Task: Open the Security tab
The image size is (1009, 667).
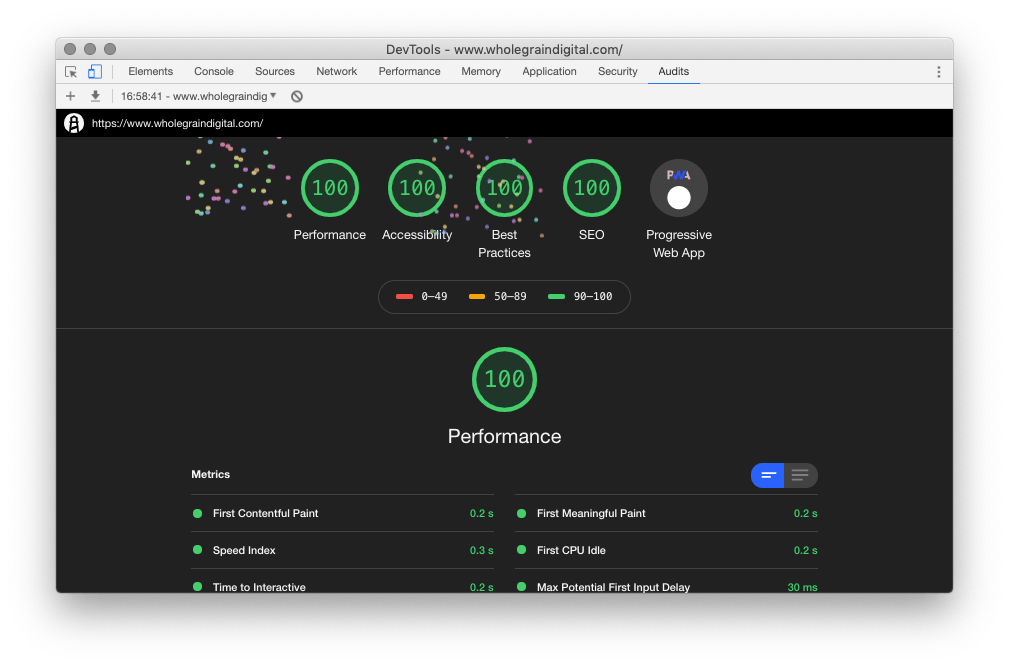Action: tap(618, 71)
